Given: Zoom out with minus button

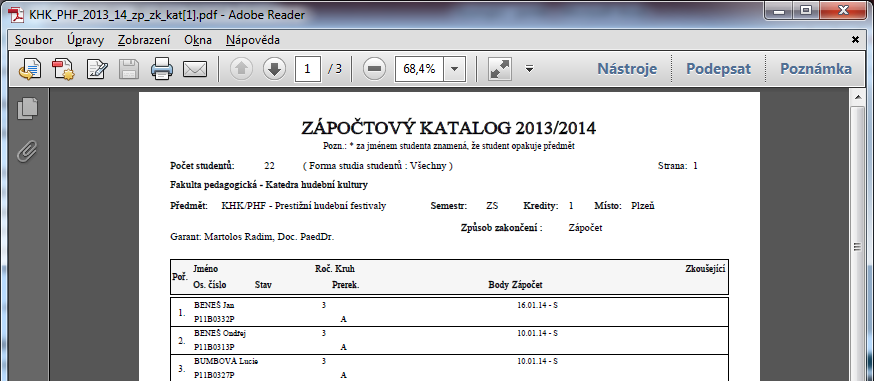Looking at the screenshot, I should (375, 69).
